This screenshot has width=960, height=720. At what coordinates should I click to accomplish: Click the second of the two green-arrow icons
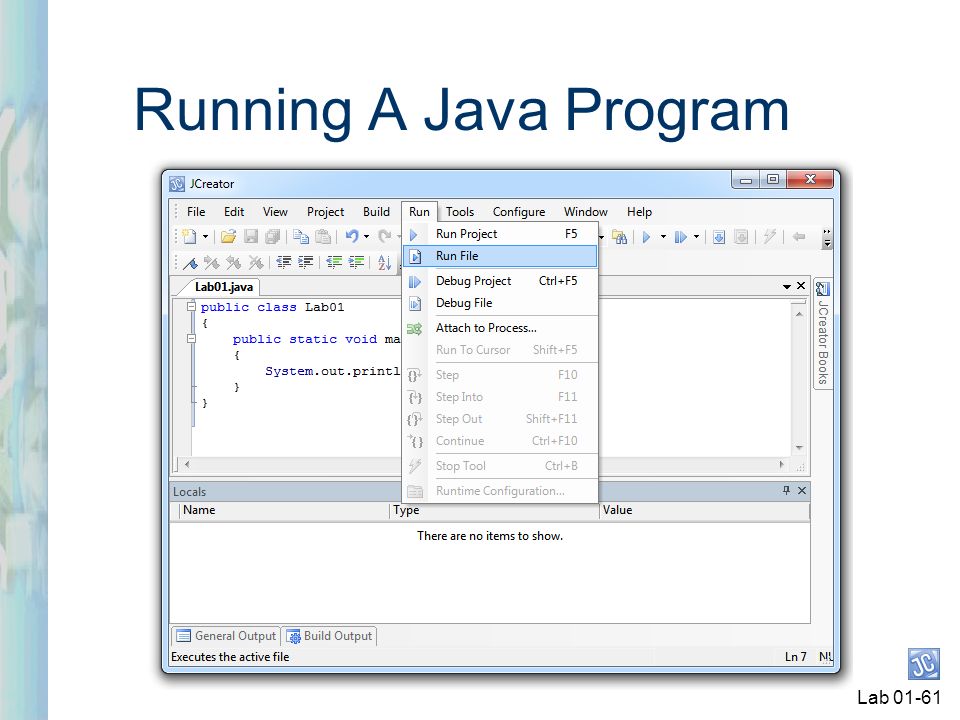(356, 263)
